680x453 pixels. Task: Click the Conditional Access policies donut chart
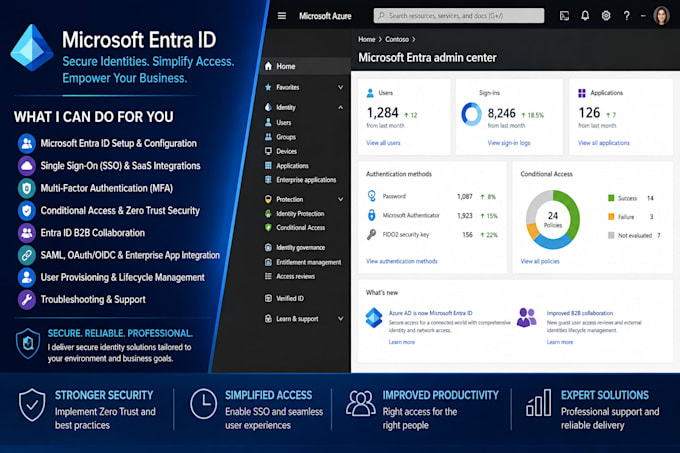click(552, 219)
